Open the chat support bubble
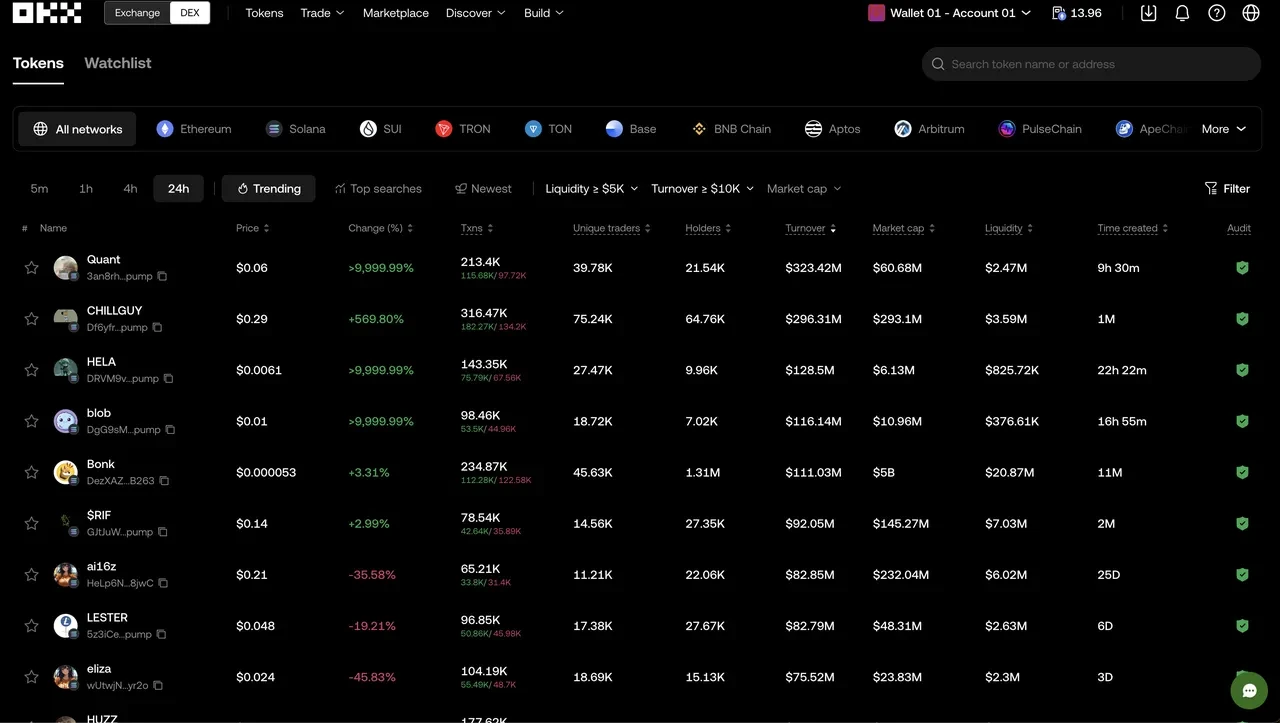The height and width of the screenshot is (723, 1280). point(1249,690)
